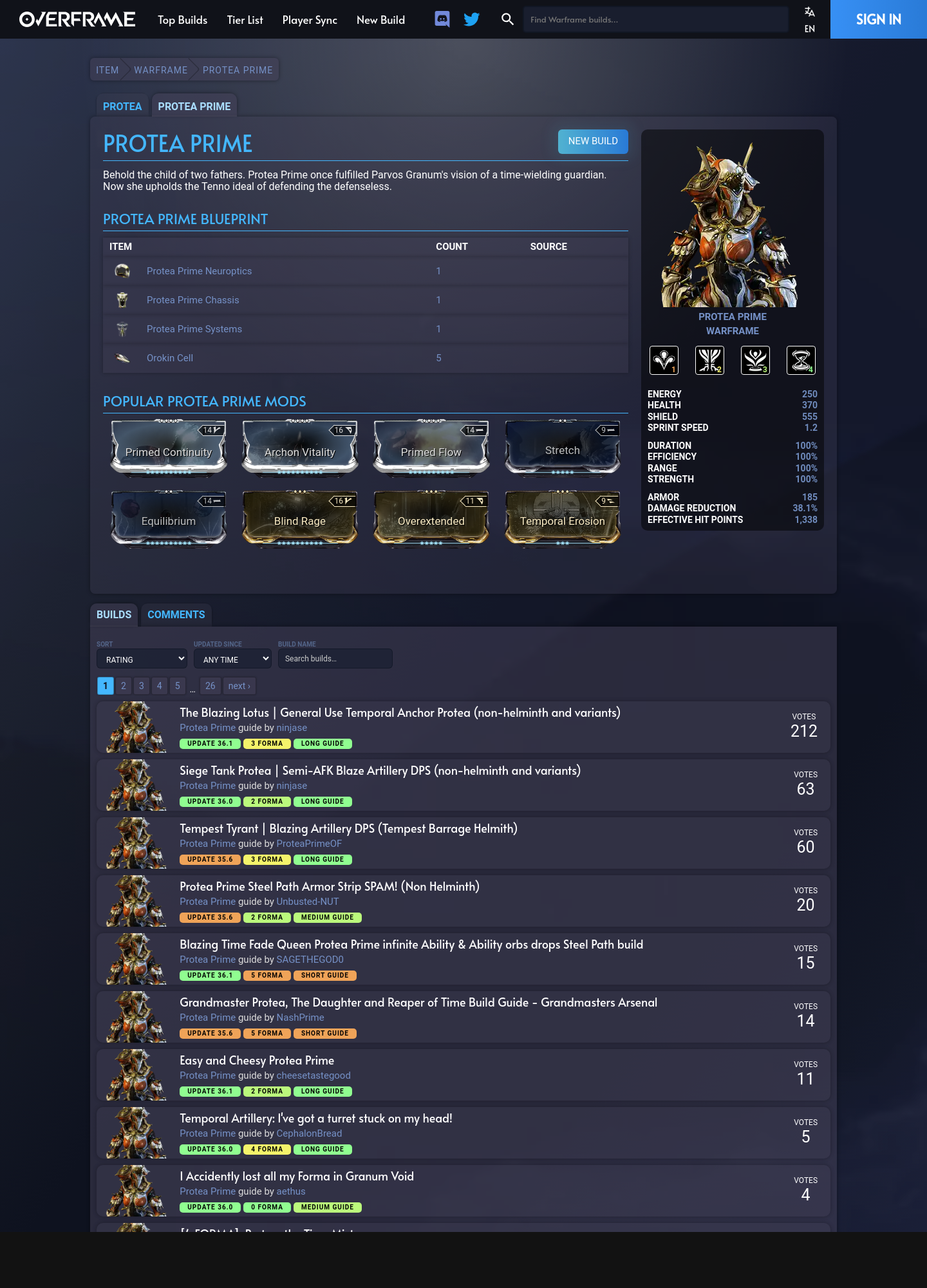Open the Top Builds menu

point(183,20)
